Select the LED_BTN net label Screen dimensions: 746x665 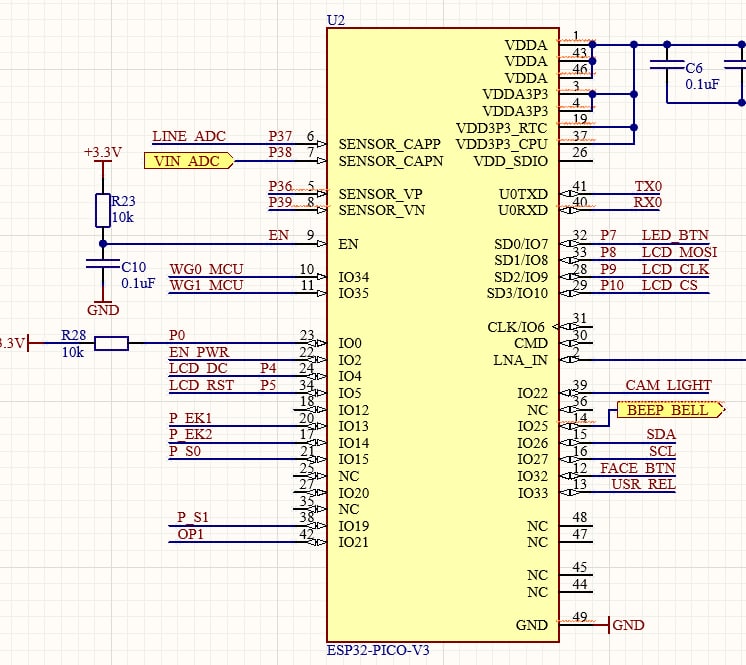pyautogui.click(x=675, y=235)
